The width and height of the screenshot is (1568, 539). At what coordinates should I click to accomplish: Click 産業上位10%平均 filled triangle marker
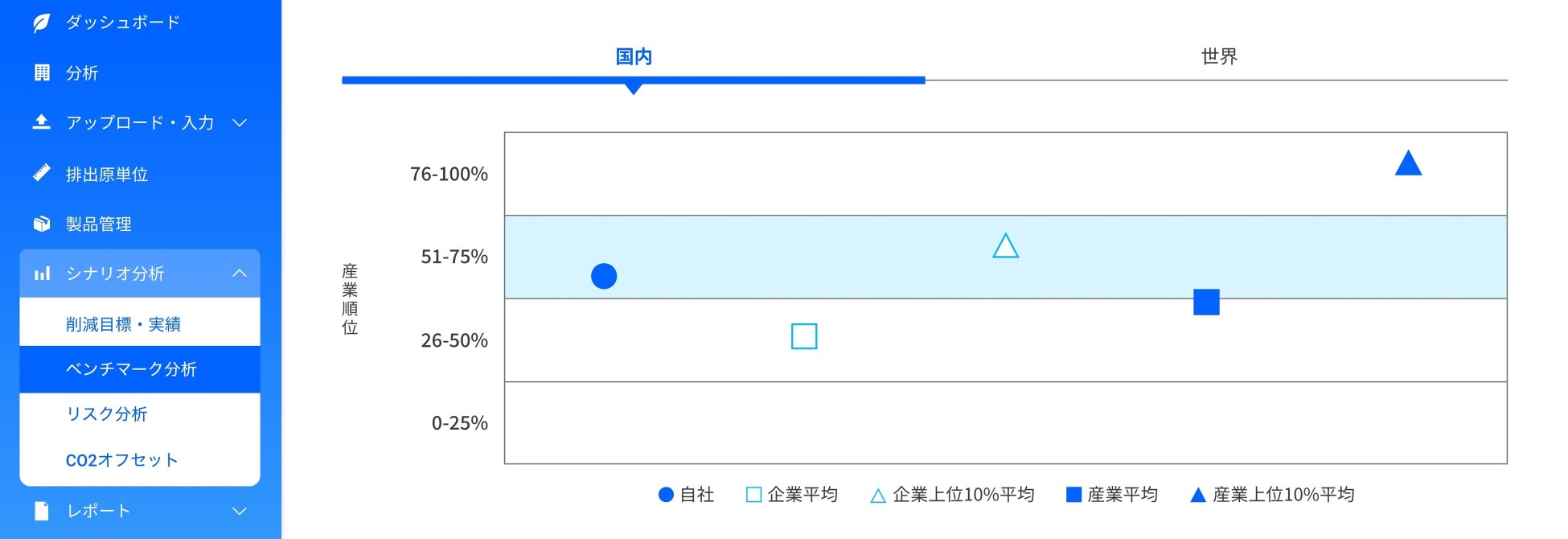pyautogui.click(x=1408, y=165)
